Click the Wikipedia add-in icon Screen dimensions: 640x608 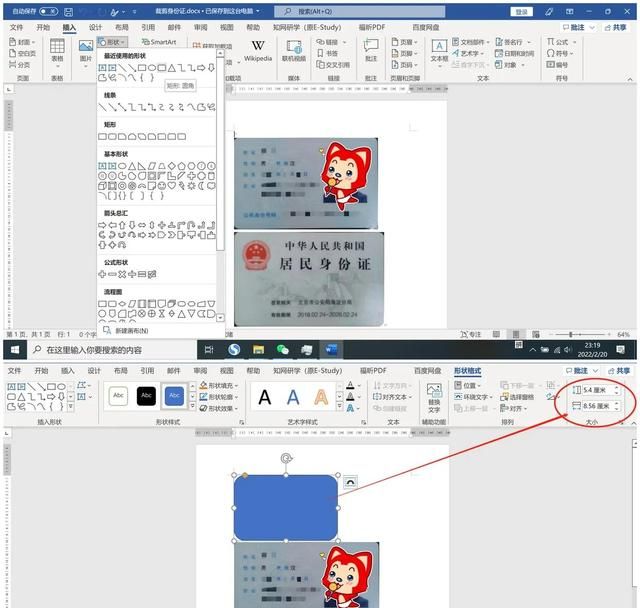point(257,48)
